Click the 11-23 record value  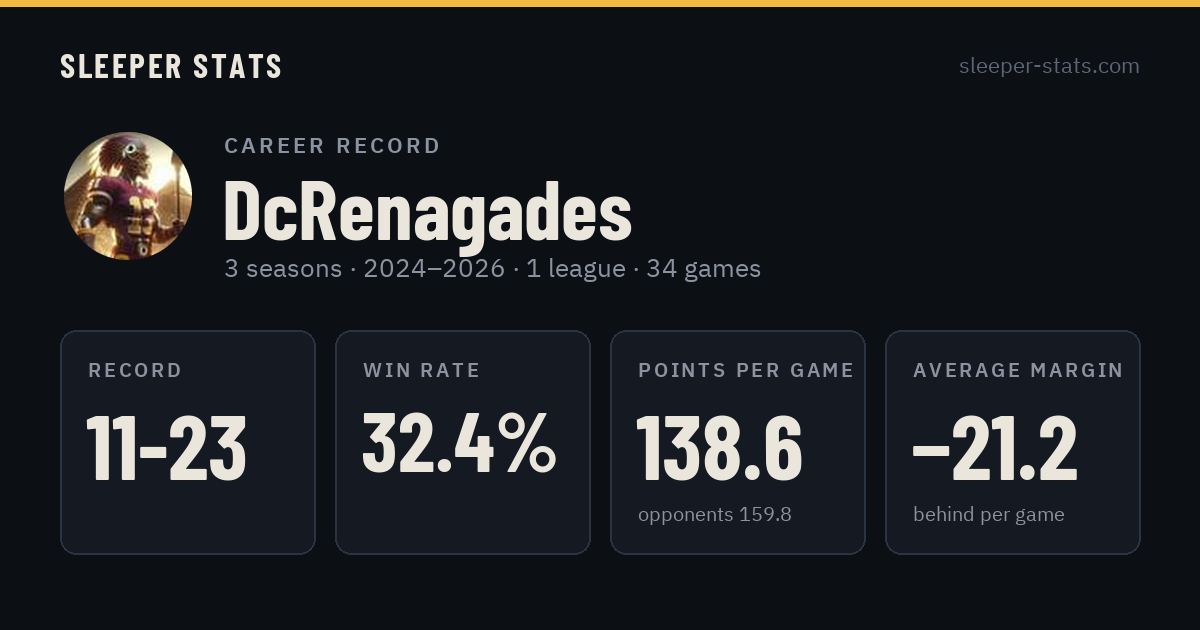[166, 448]
